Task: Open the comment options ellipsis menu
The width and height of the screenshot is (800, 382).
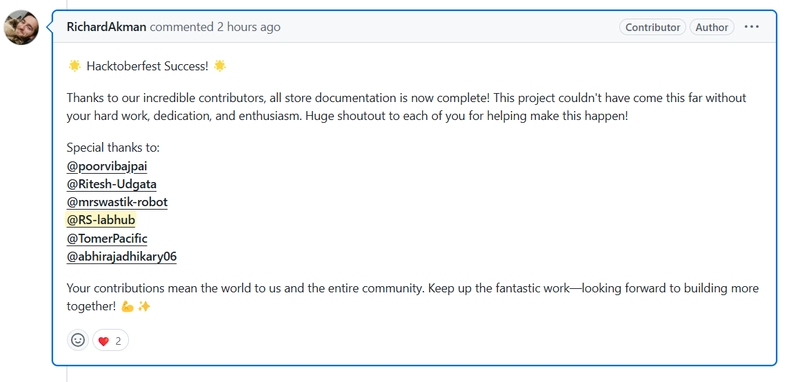Action: coord(752,27)
